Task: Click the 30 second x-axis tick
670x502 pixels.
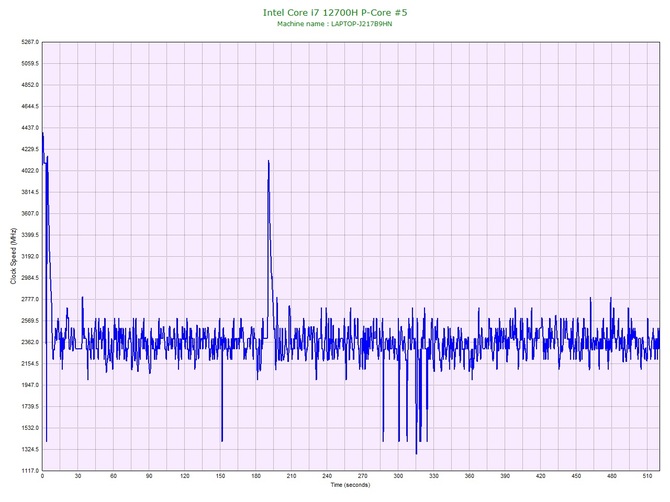Action: click(78, 476)
